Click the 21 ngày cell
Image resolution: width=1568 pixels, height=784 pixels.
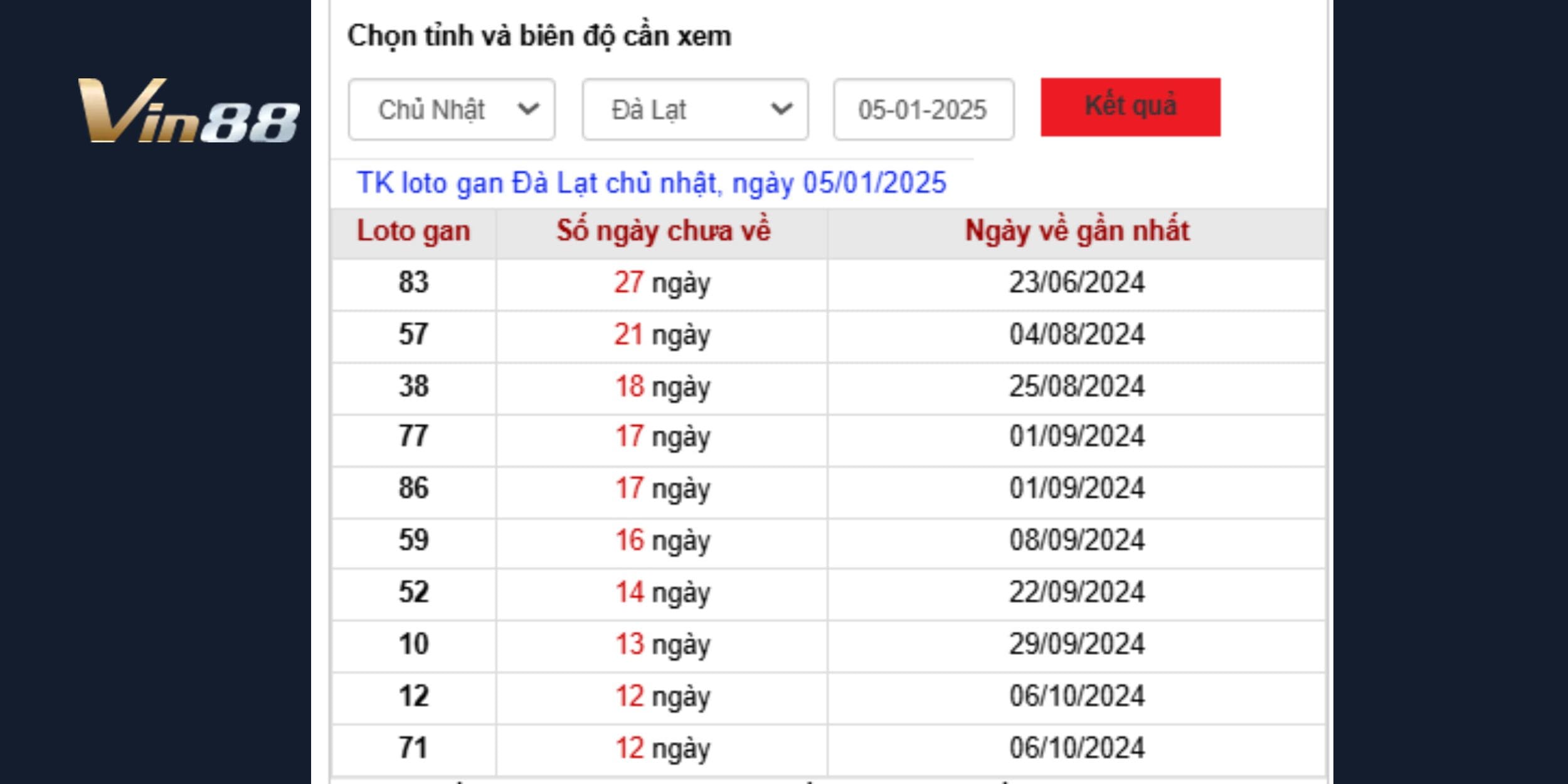pos(662,336)
